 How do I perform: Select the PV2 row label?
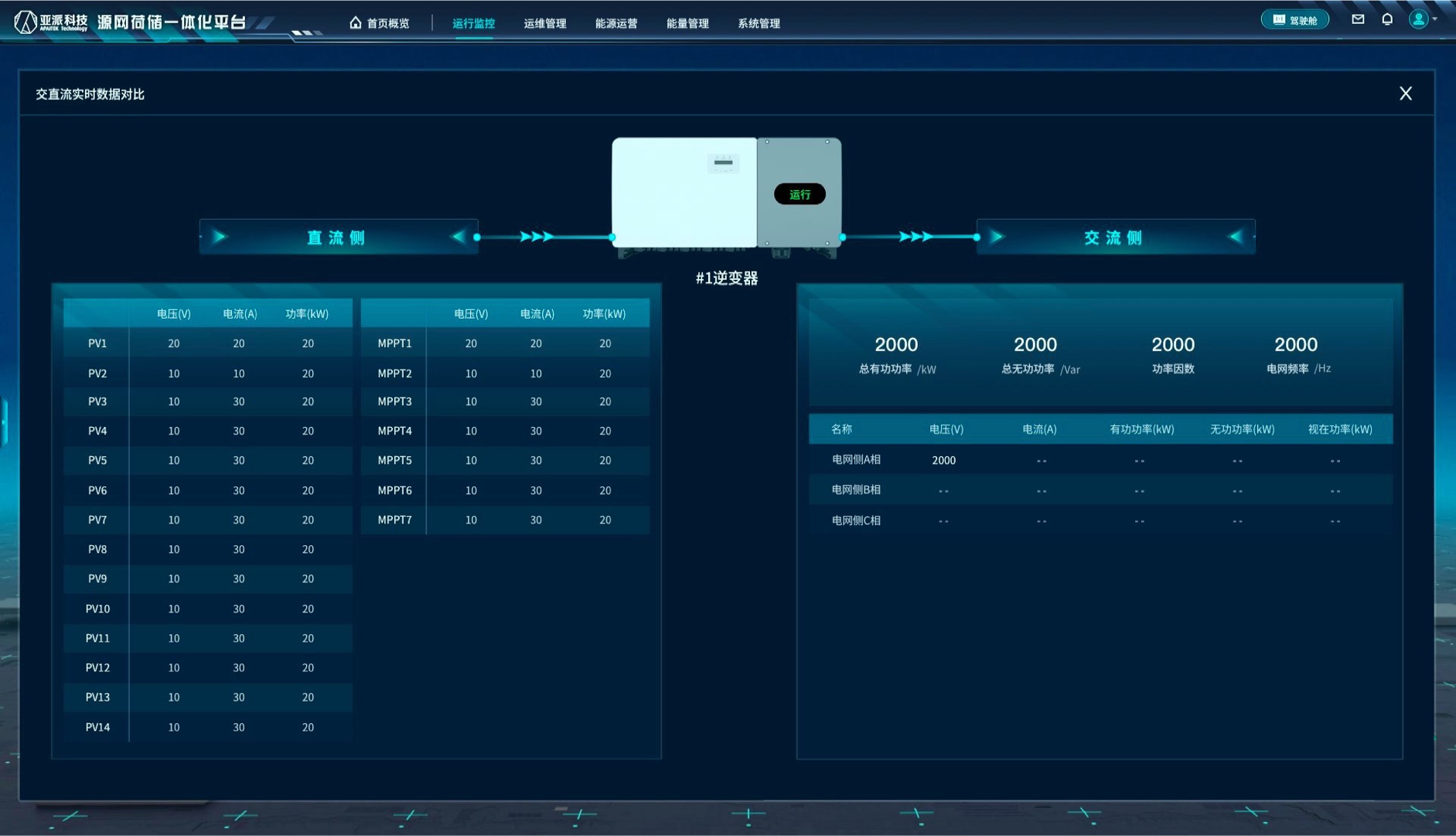tap(97, 374)
